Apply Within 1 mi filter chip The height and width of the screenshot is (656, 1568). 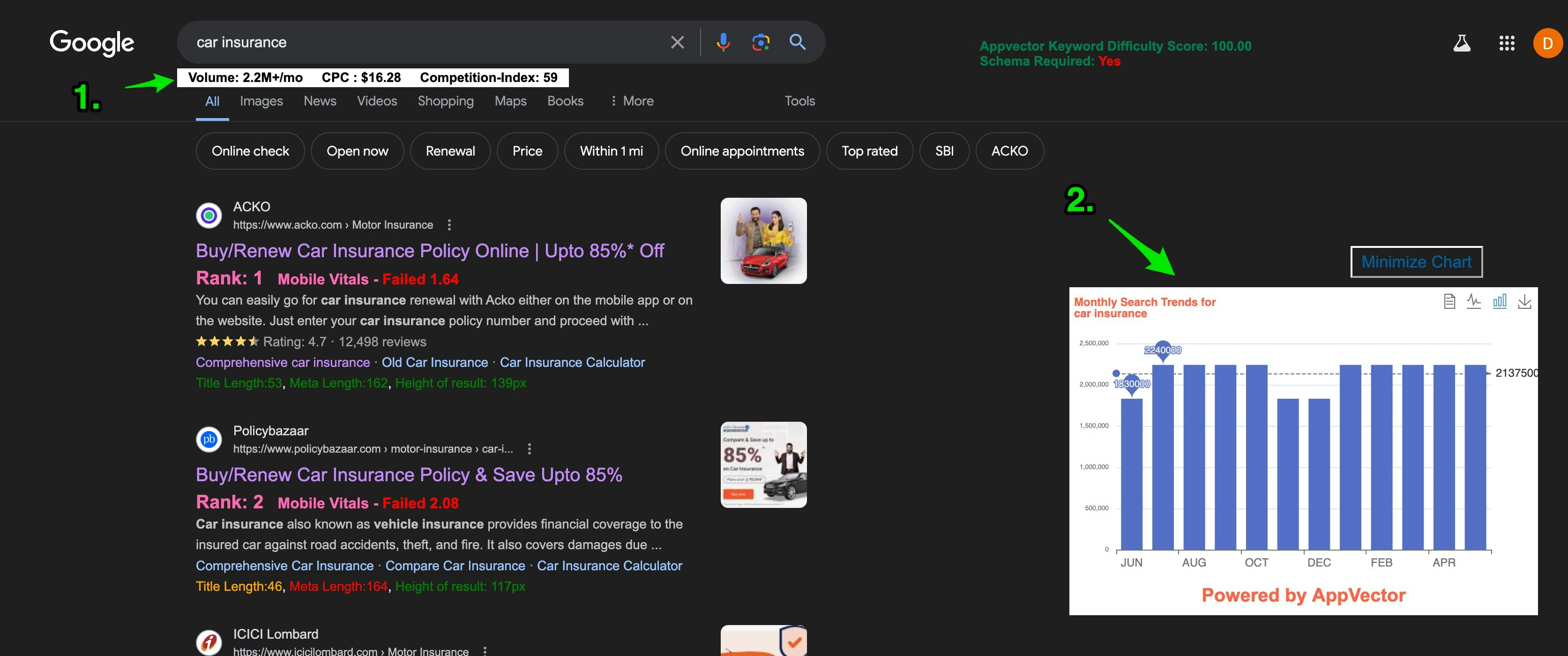611,151
